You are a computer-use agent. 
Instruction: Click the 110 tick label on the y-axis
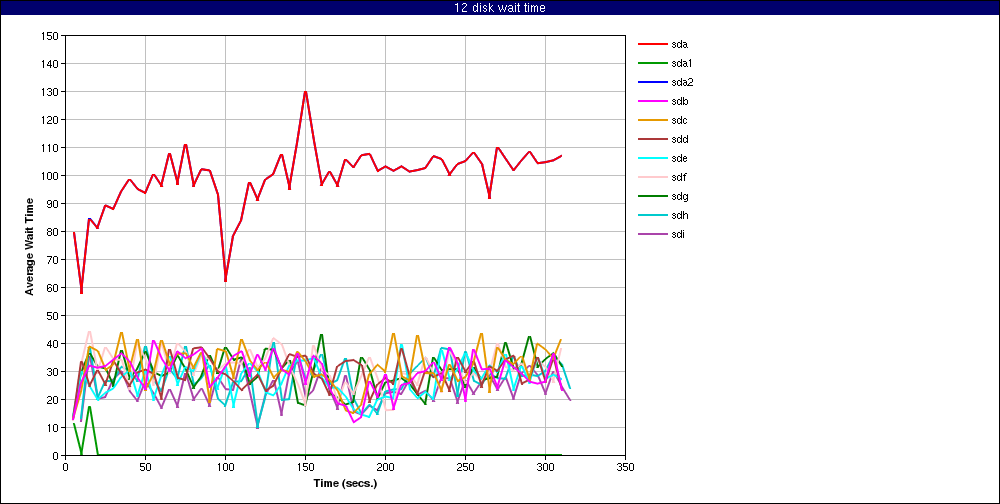[x=50, y=147]
